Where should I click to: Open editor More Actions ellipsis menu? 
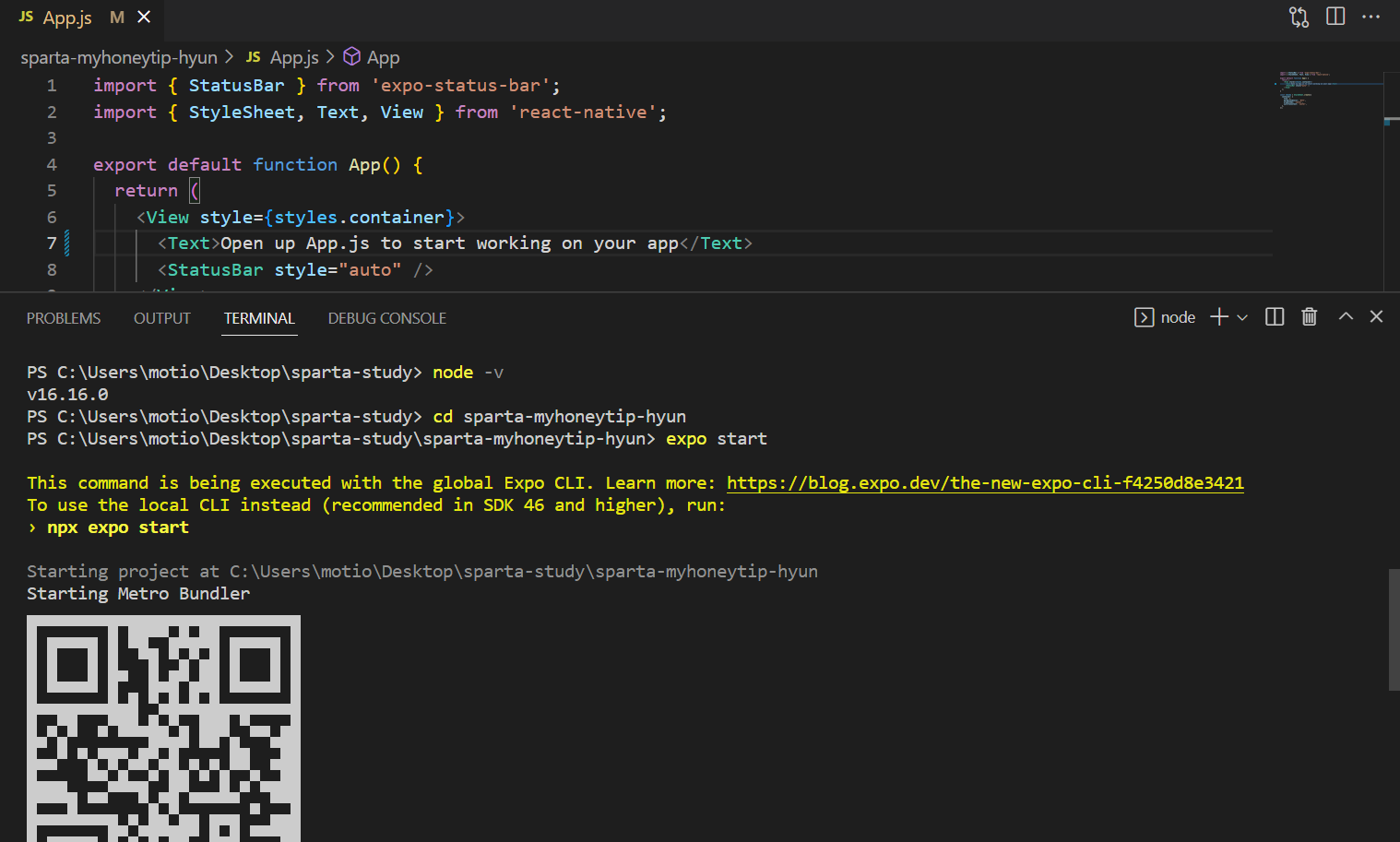[1371, 17]
